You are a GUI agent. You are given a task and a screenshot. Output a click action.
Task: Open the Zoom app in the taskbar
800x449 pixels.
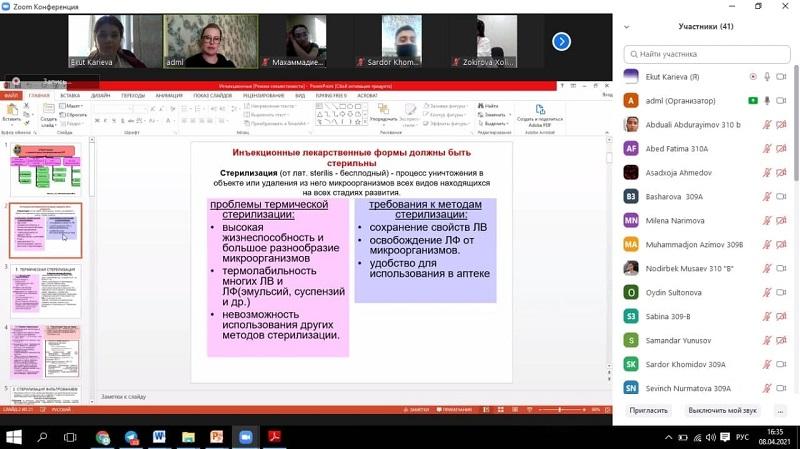(x=244, y=437)
